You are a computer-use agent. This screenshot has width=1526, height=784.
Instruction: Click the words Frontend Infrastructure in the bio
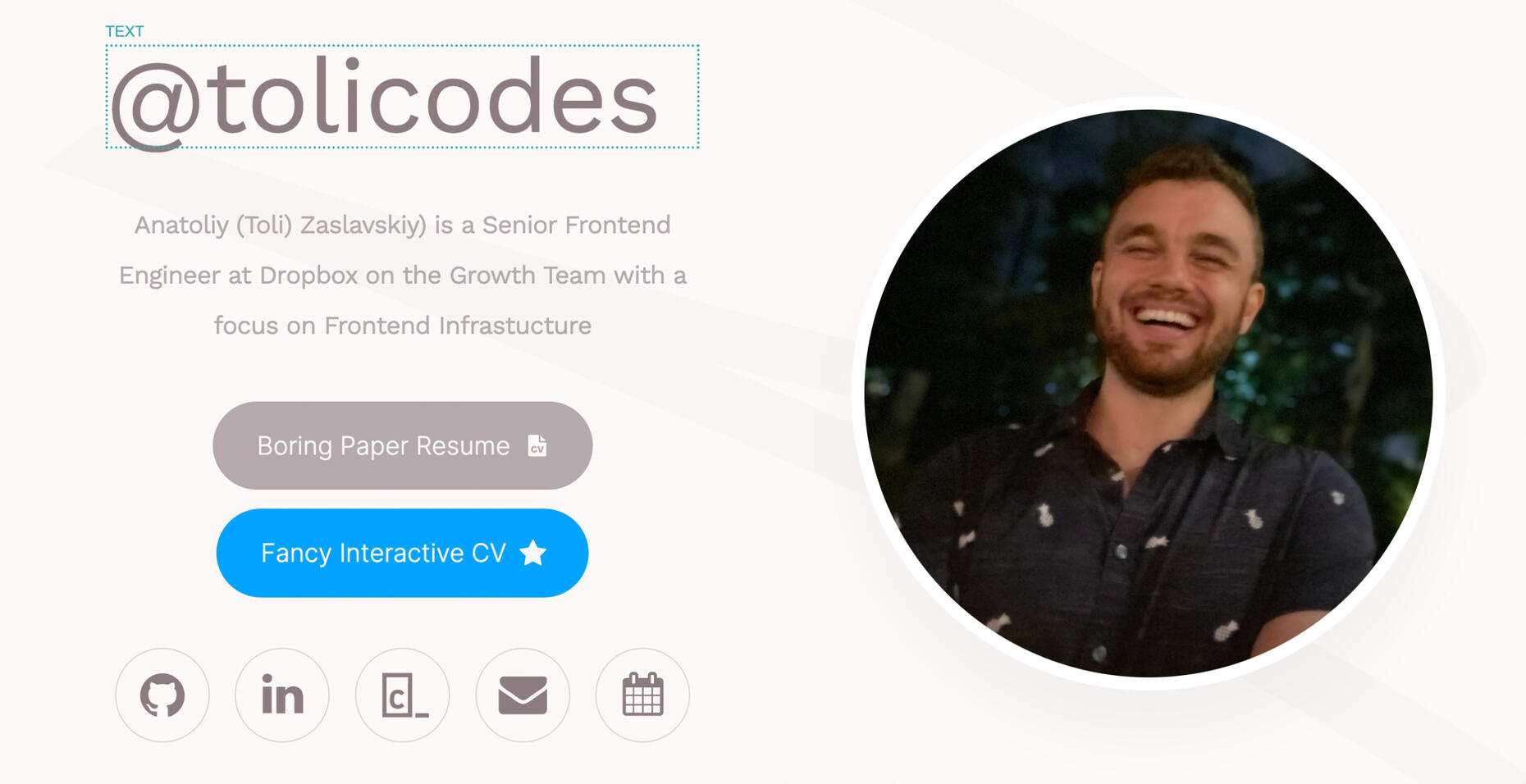[458, 326]
